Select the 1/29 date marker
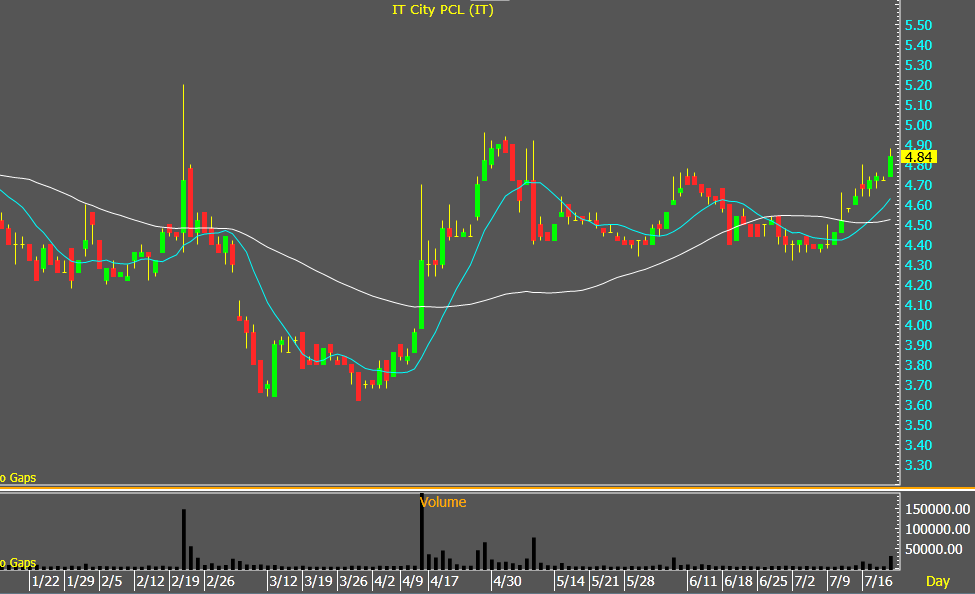Screen dimensions: 975x594 [x=81, y=582]
